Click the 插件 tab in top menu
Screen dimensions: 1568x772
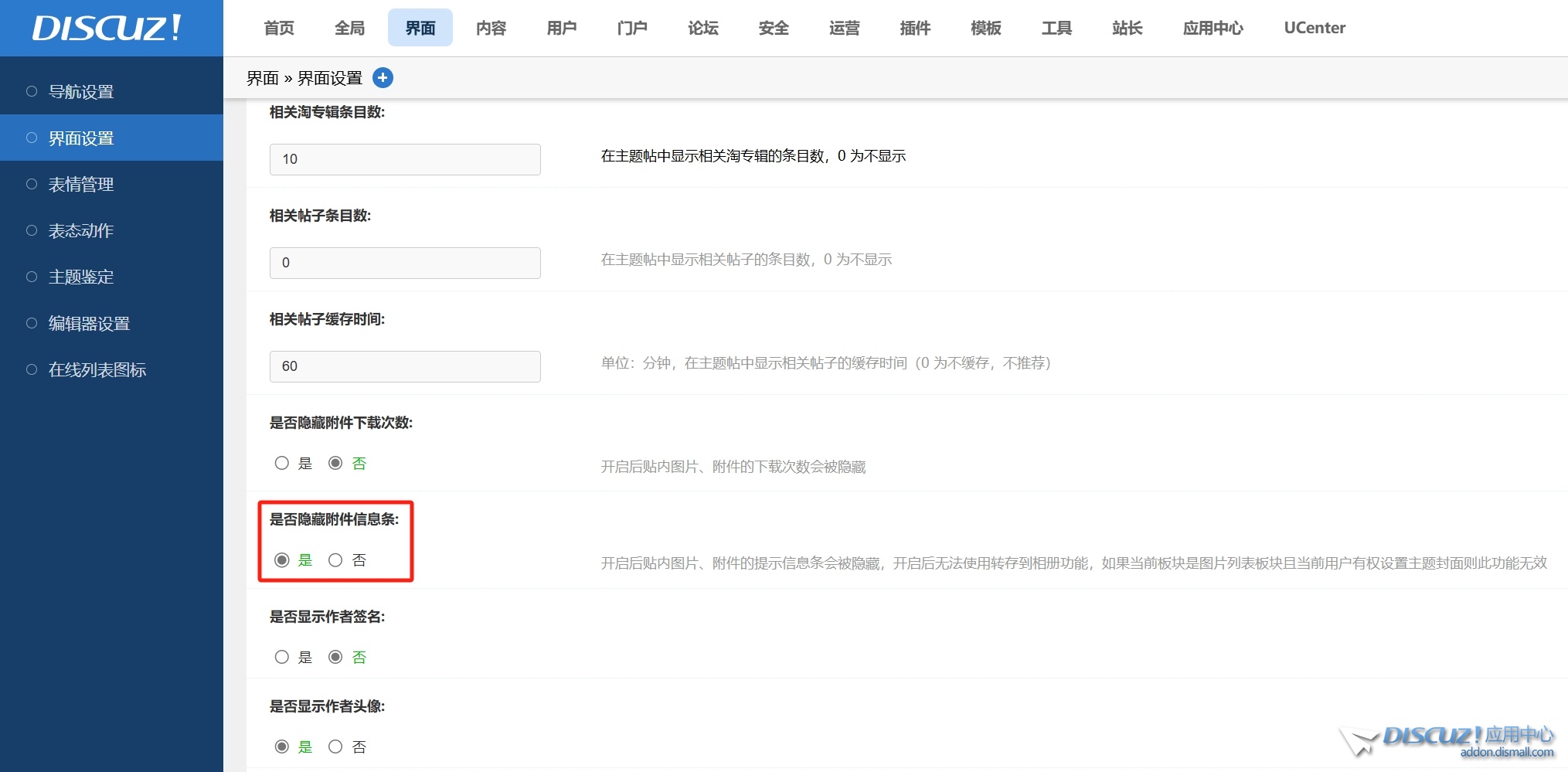click(915, 29)
